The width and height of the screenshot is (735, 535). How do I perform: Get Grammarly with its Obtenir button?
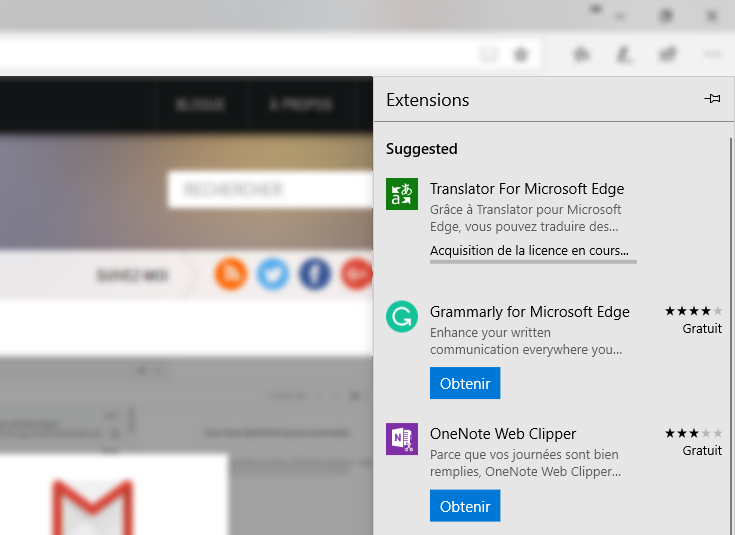[x=465, y=383]
